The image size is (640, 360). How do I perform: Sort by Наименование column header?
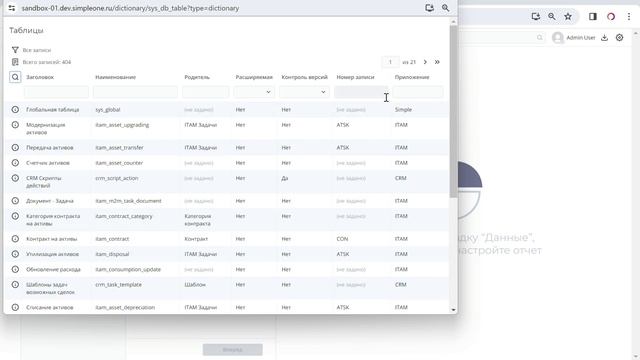point(116,77)
